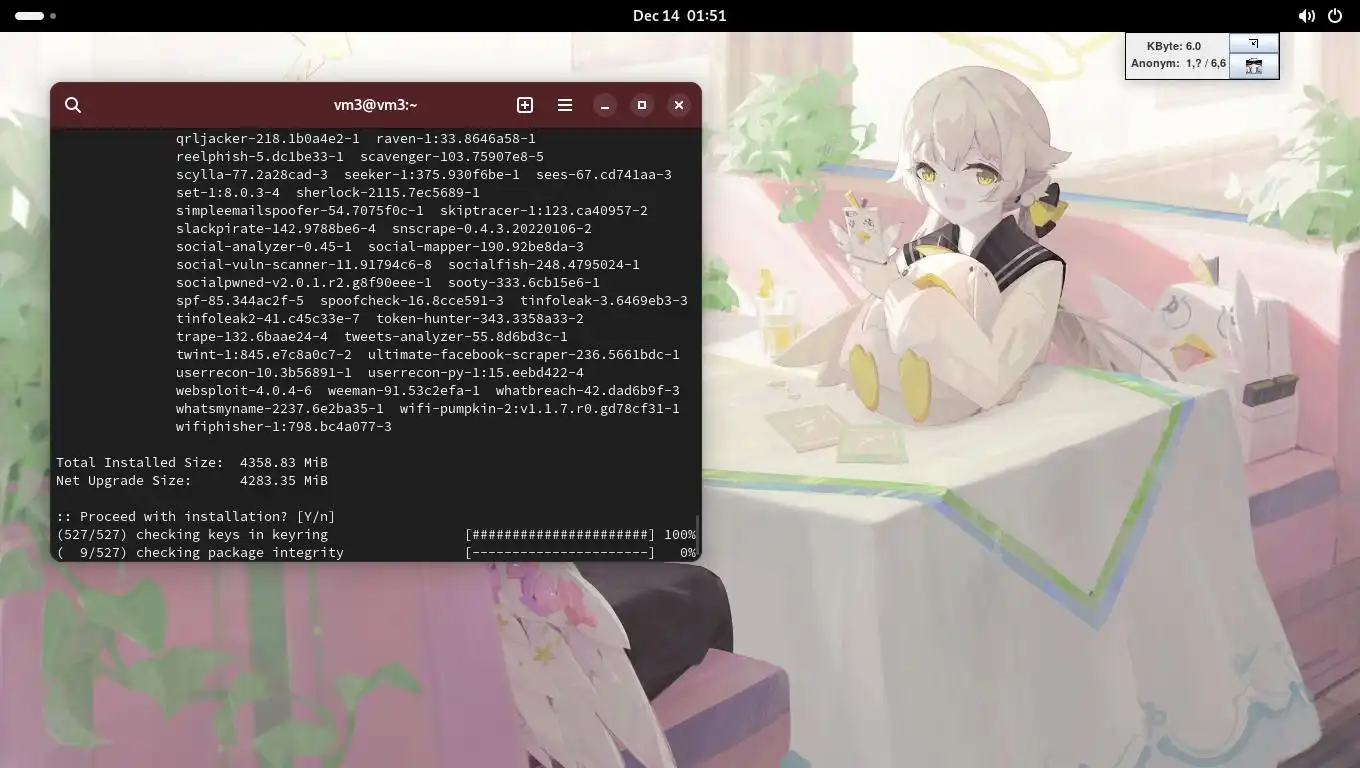Click package trape-132.6baae24-4
Image resolution: width=1360 pixels, height=768 pixels.
tap(252, 337)
